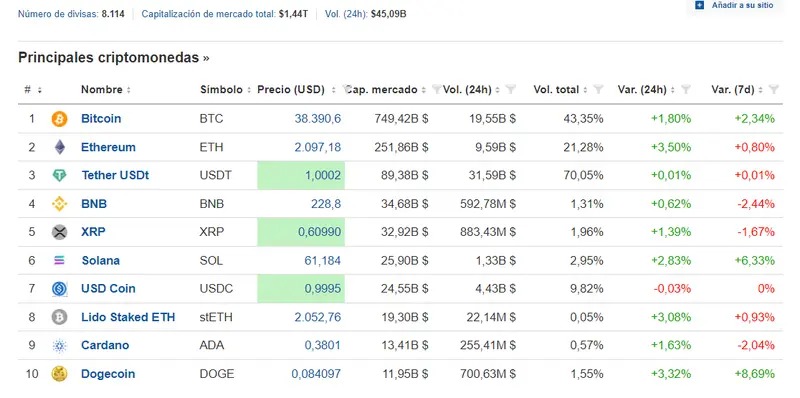800x398 pixels.
Task: Open the Cardano name link
Action: pos(105,345)
